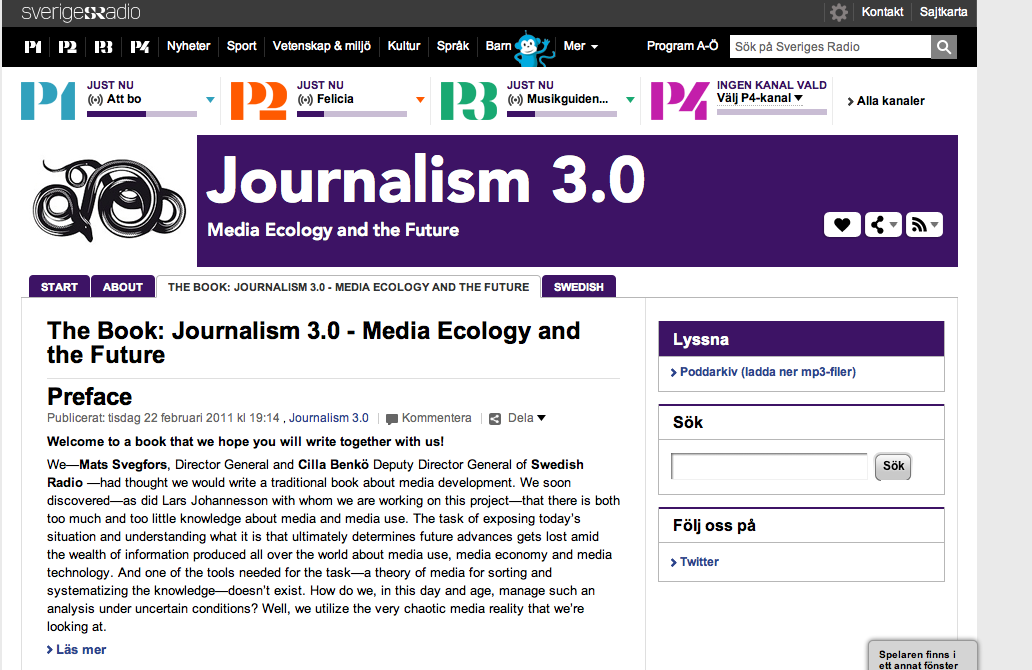Click P2 program progress bar
Viewport: 1032px width, 670px height.
351,114
